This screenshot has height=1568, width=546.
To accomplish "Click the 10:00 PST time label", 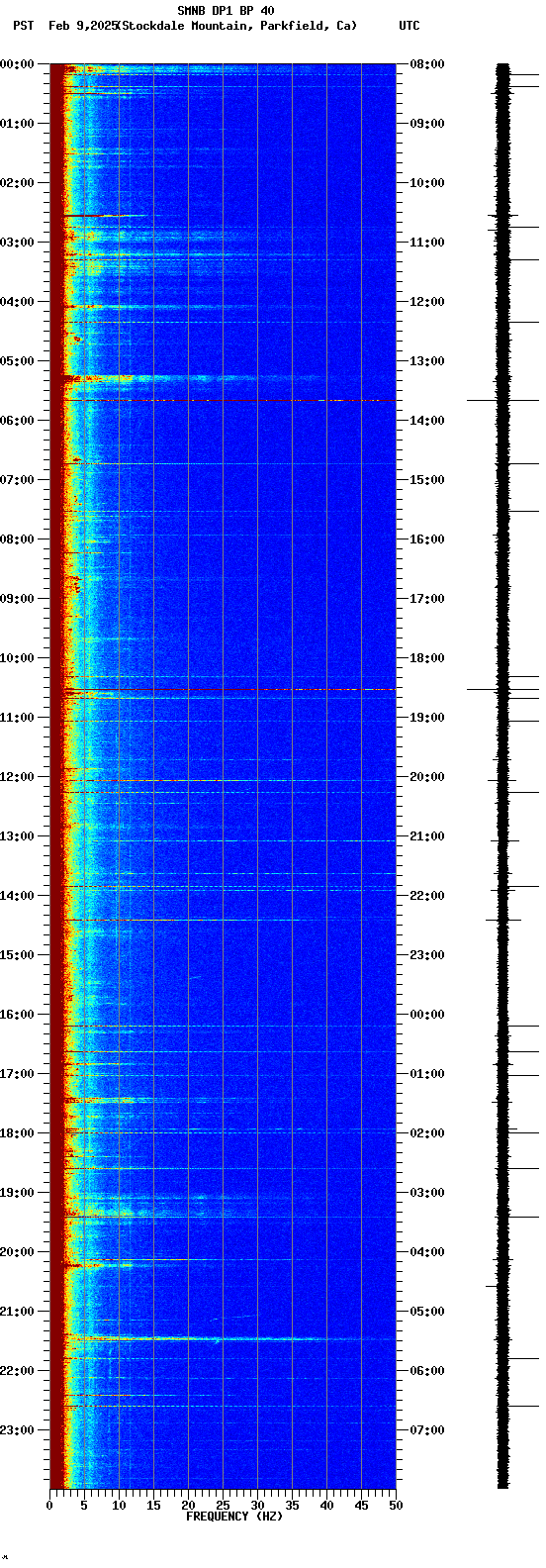I will point(19,658).
